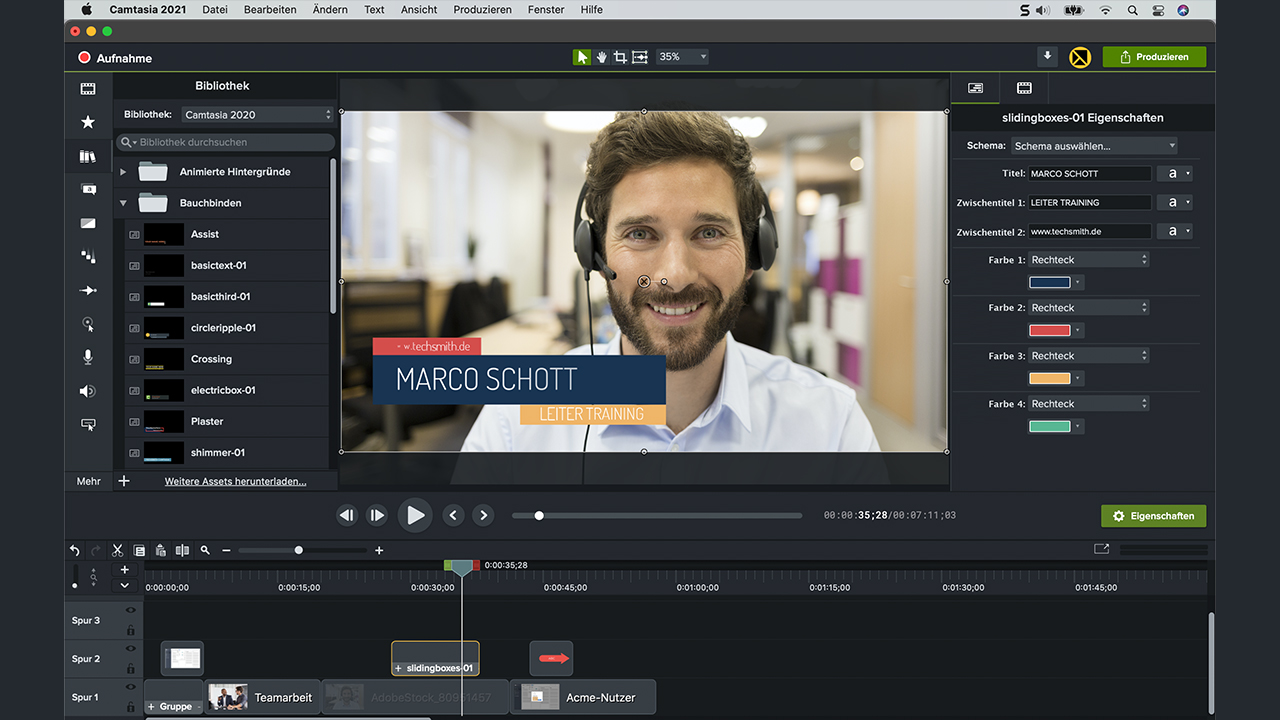Open the Schema auswählen dropdown
The width and height of the screenshot is (1280, 720).
click(x=1093, y=146)
